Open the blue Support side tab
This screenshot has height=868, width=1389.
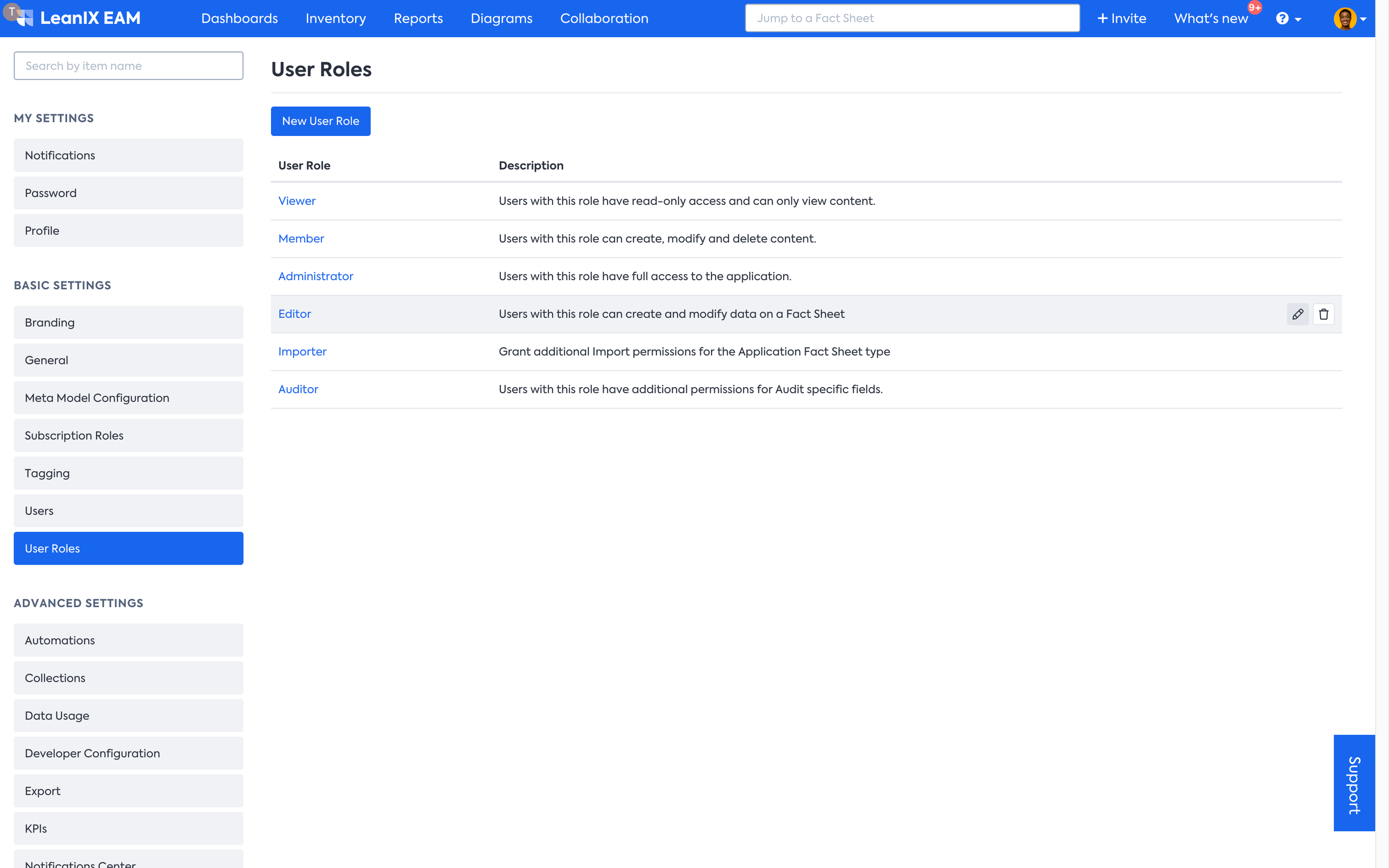(1353, 783)
